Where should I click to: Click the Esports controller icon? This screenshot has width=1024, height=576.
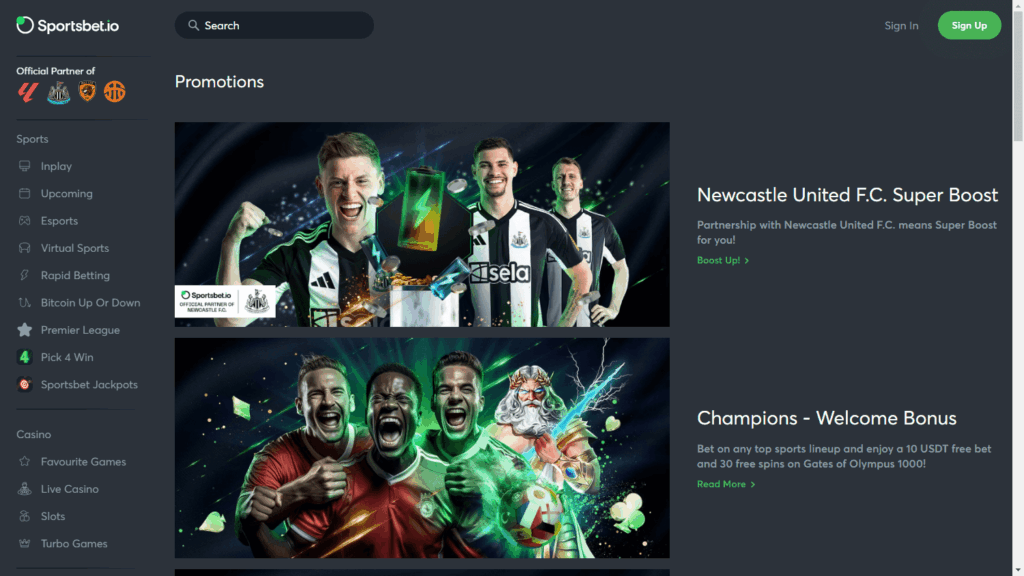(x=25, y=221)
